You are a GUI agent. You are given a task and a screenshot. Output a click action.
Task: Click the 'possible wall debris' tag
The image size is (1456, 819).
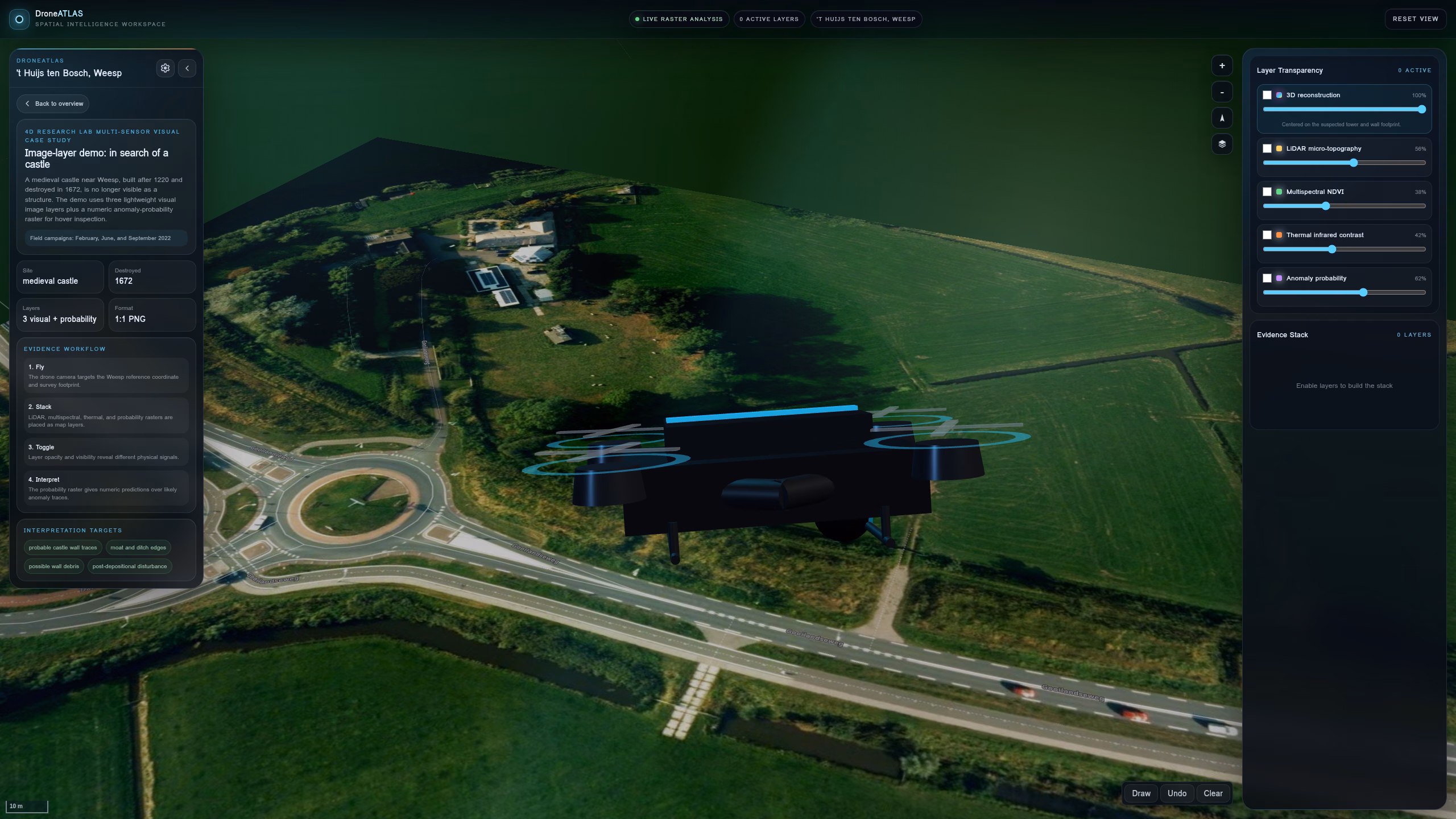click(x=54, y=566)
